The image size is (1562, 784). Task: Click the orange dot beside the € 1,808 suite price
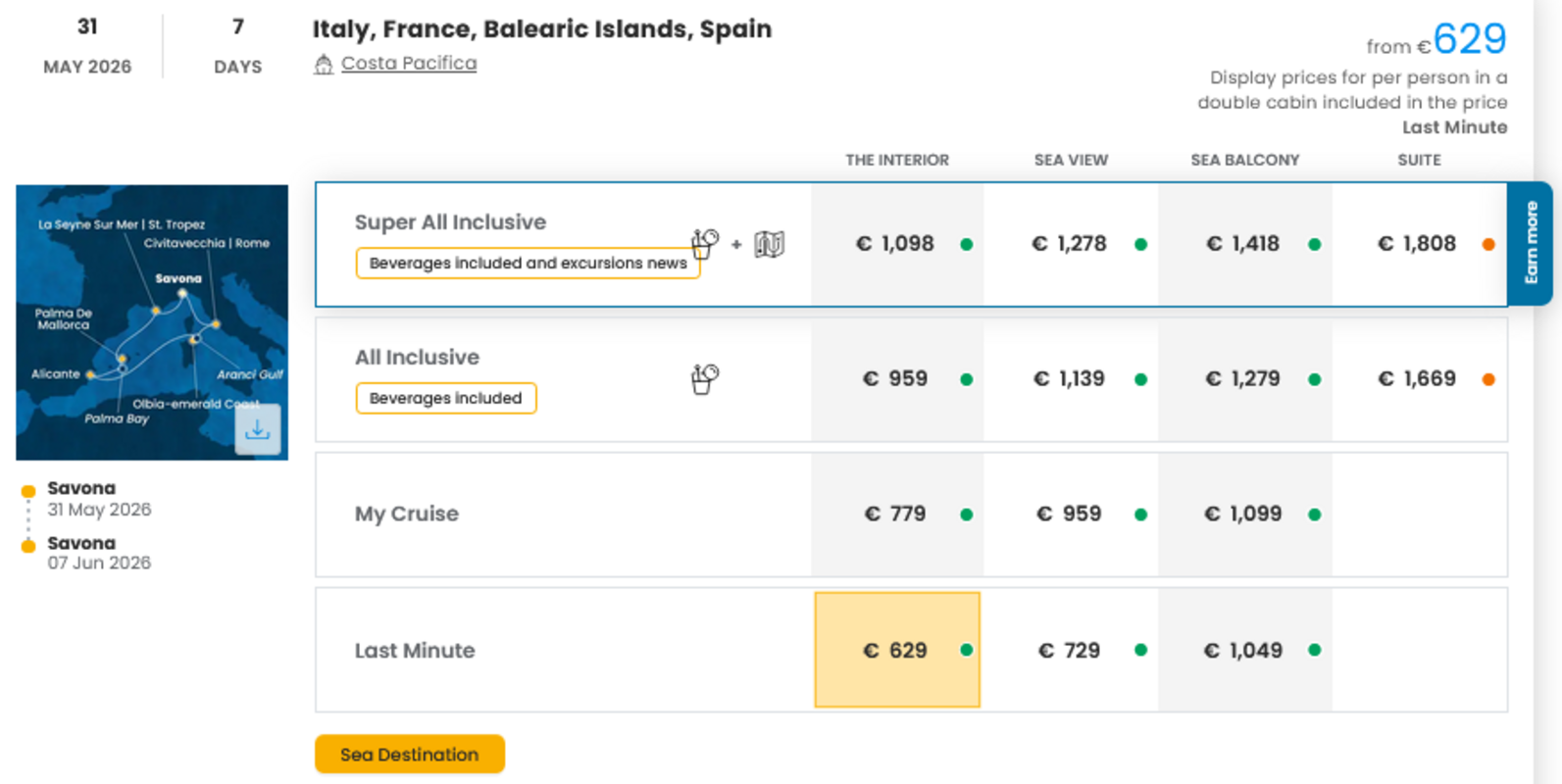1487,244
